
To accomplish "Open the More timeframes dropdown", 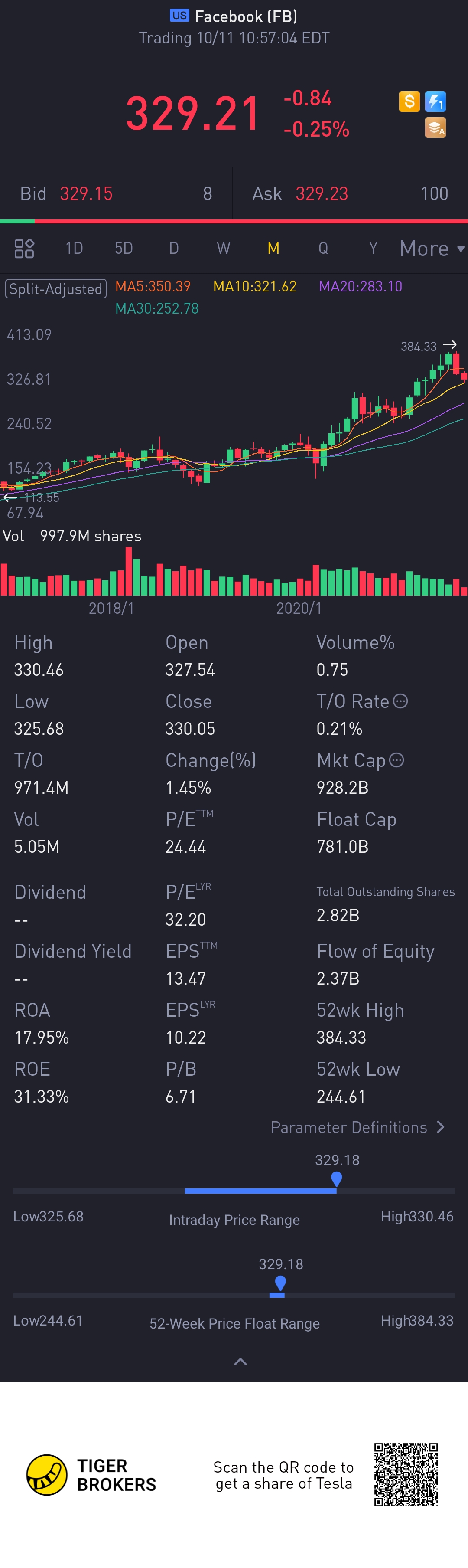I will click(432, 249).
